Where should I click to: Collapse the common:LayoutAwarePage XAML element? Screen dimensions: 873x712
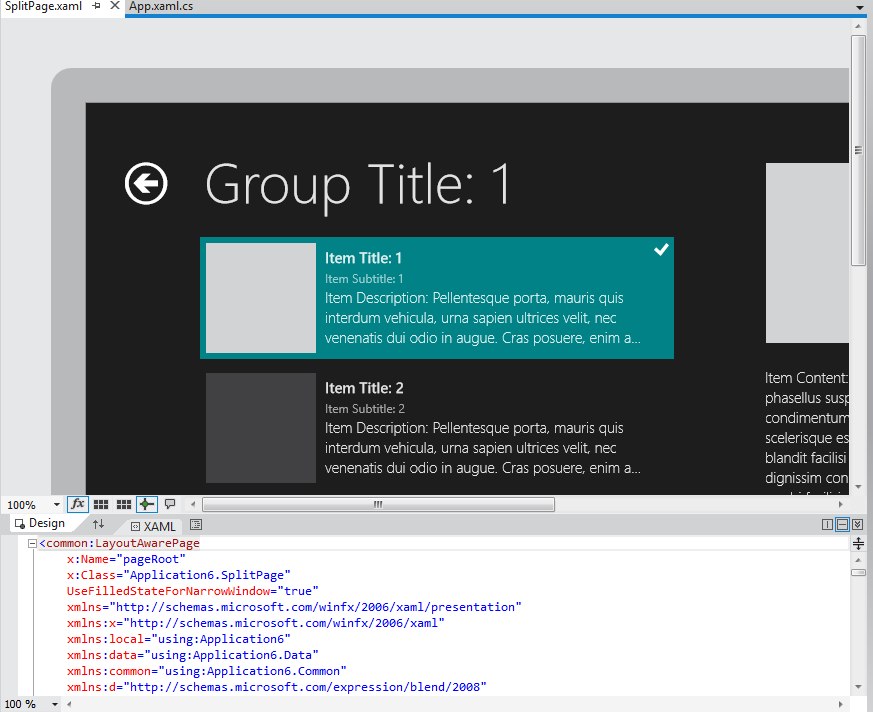point(32,543)
